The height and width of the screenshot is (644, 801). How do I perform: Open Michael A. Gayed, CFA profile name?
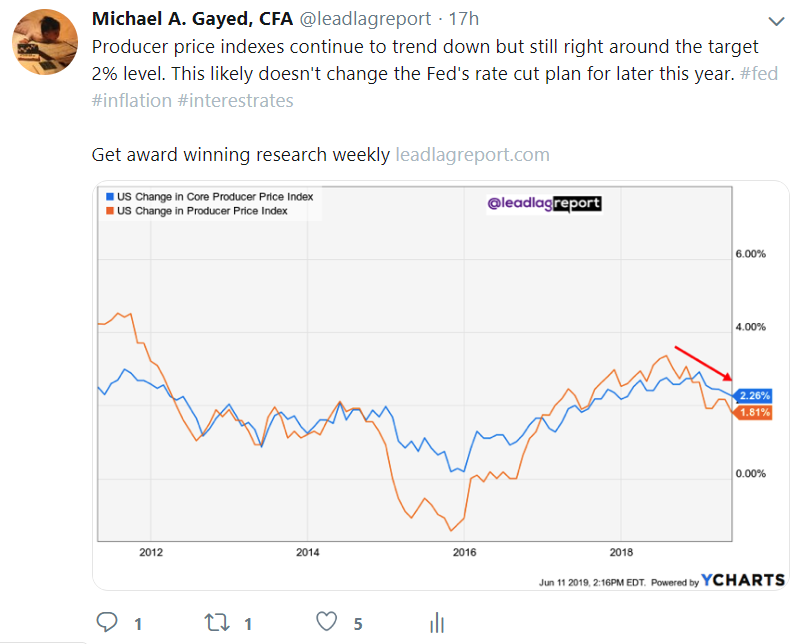192,20
